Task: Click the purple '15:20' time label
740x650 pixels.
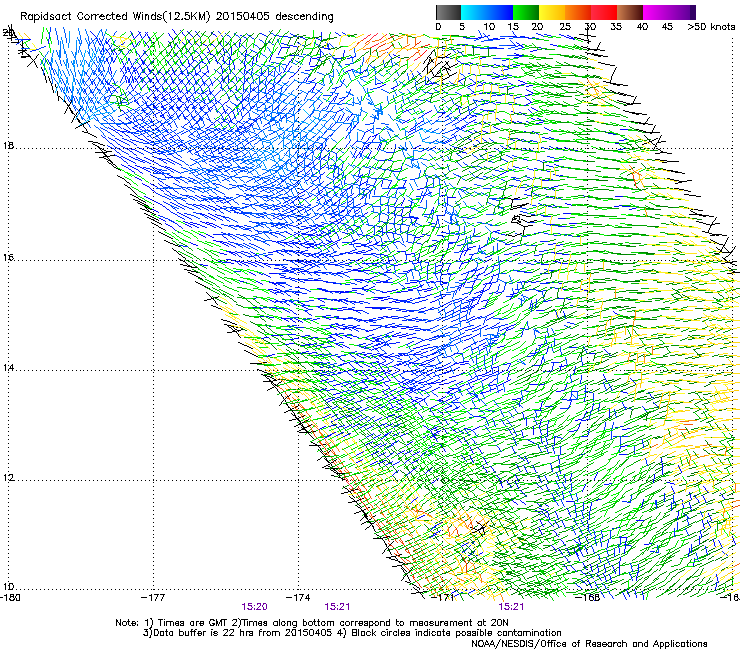Action: [x=254, y=607]
